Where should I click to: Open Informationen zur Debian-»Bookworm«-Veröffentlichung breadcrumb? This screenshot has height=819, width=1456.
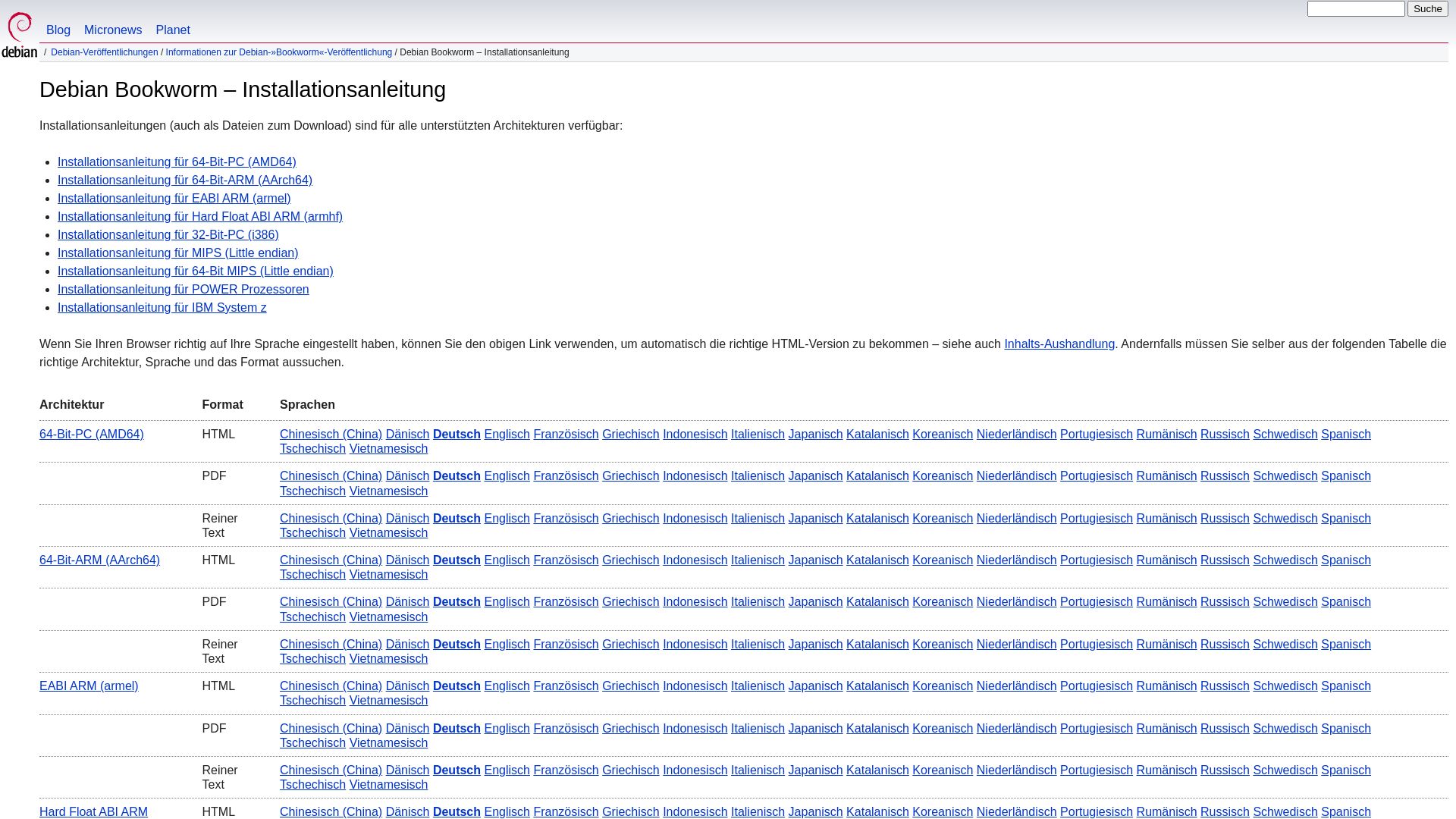pos(279,52)
